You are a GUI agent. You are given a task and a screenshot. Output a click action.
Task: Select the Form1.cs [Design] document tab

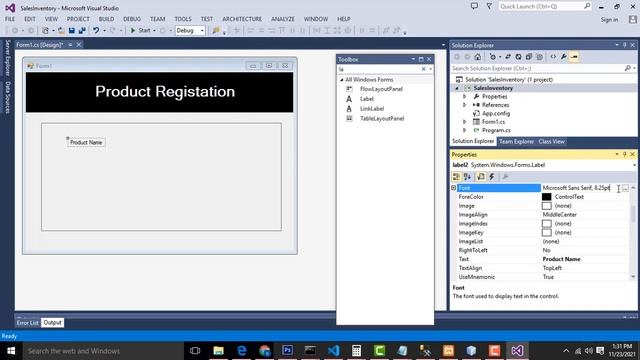click(40, 44)
